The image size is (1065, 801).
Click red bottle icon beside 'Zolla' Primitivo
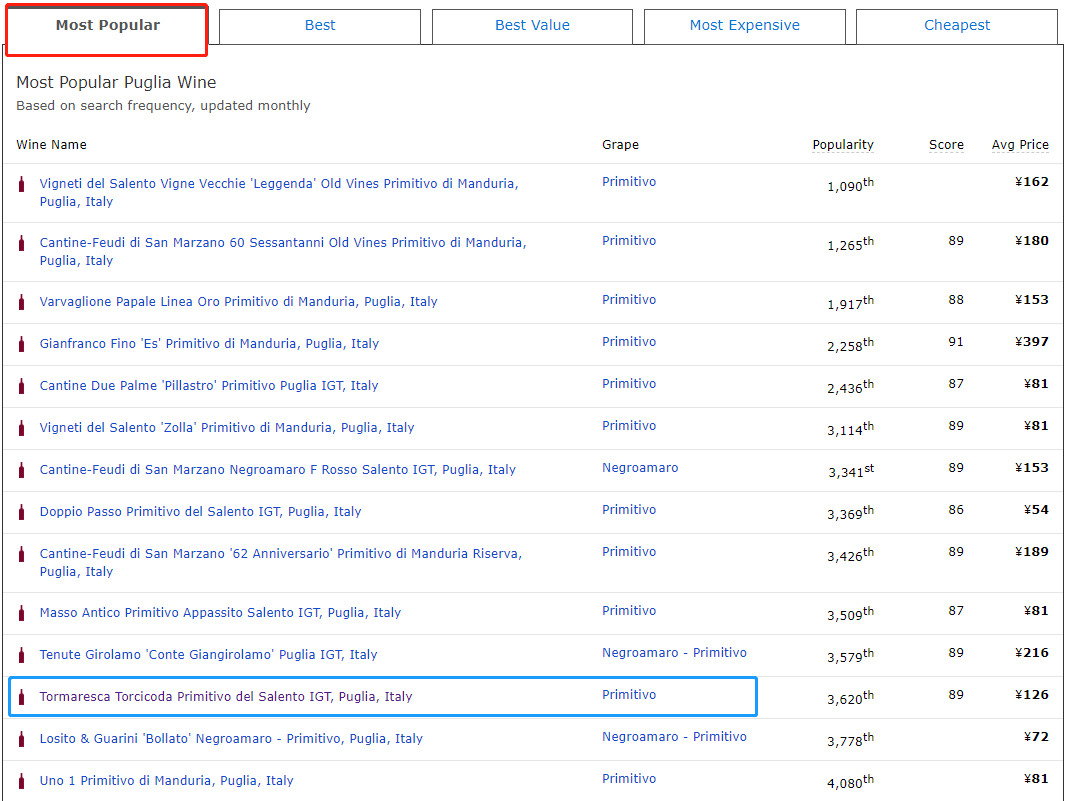22,428
